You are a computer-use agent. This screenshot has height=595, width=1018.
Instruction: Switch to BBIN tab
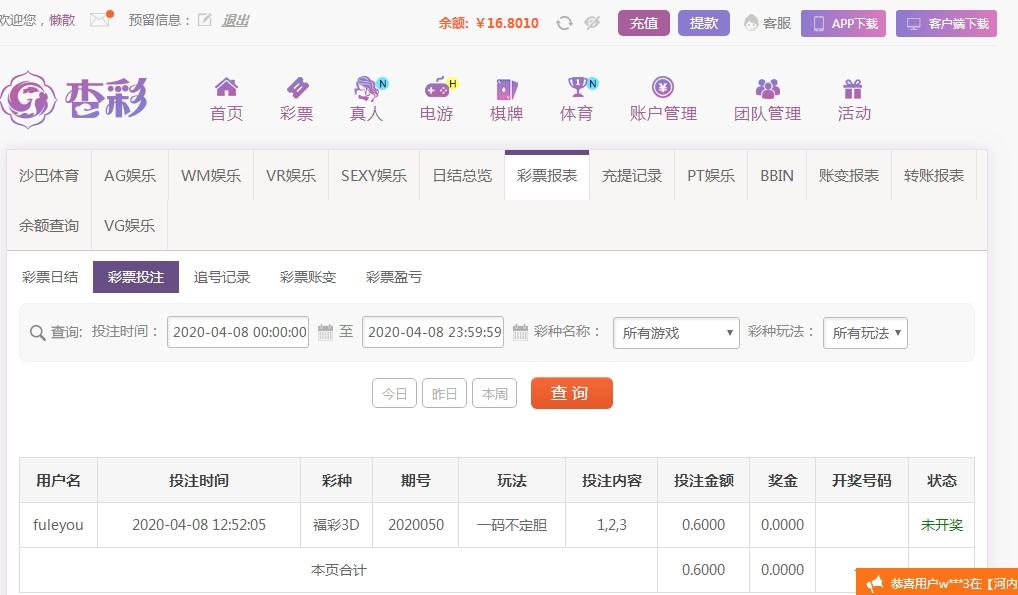[777, 175]
